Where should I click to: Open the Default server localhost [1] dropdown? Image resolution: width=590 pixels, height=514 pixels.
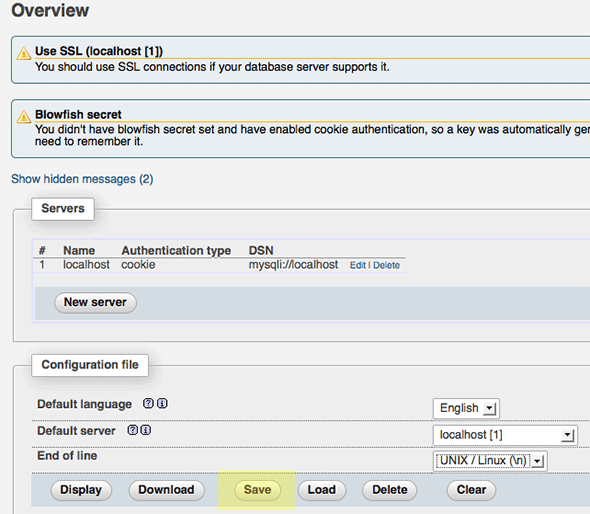tap(505, 435)
